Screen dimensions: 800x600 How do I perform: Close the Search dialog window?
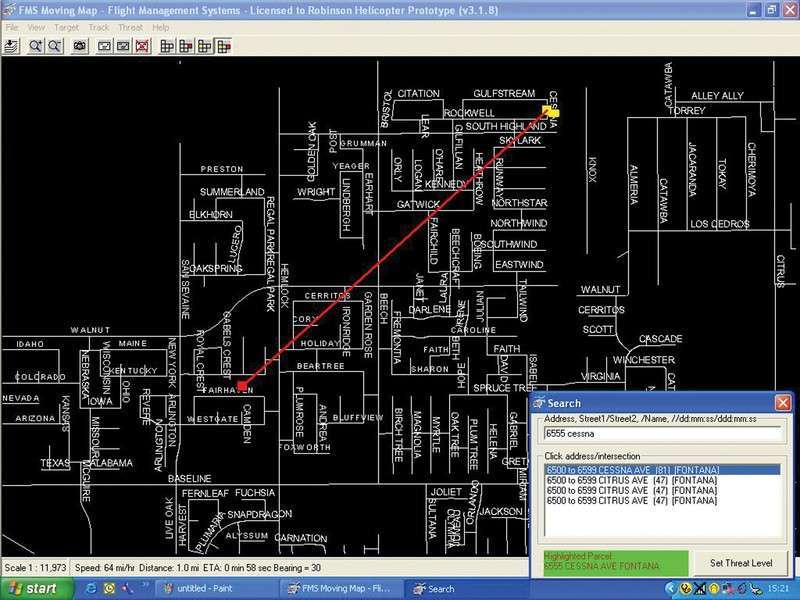(783, 402)
